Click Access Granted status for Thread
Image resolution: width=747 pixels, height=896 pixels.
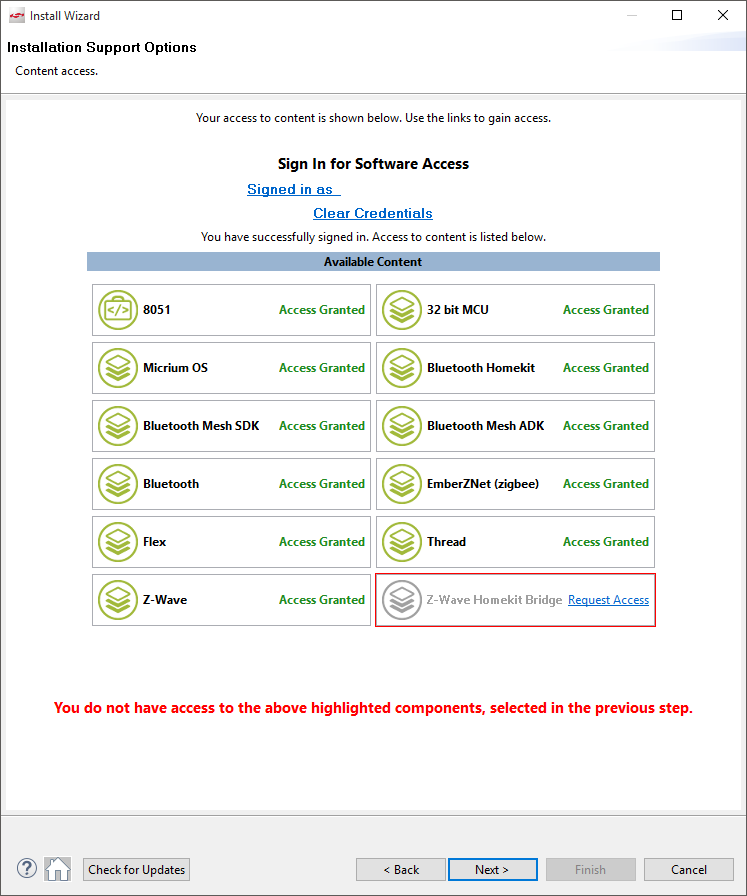point(606,542)
